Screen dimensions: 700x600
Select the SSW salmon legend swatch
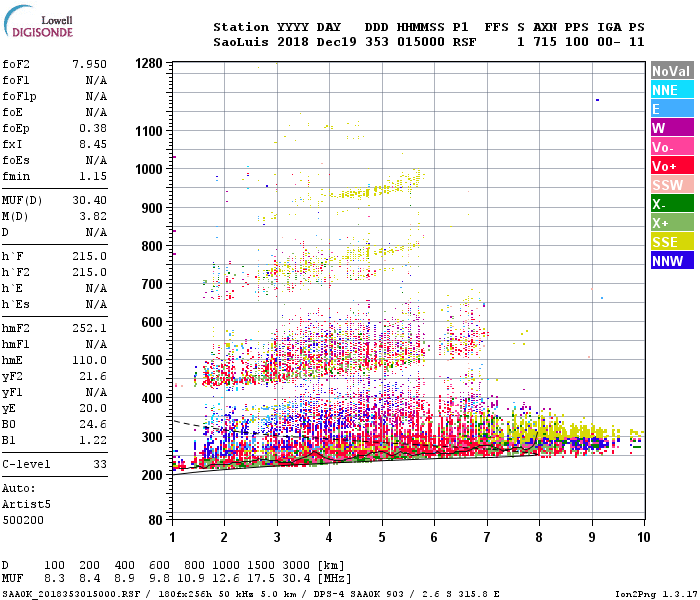pos(672,185)
